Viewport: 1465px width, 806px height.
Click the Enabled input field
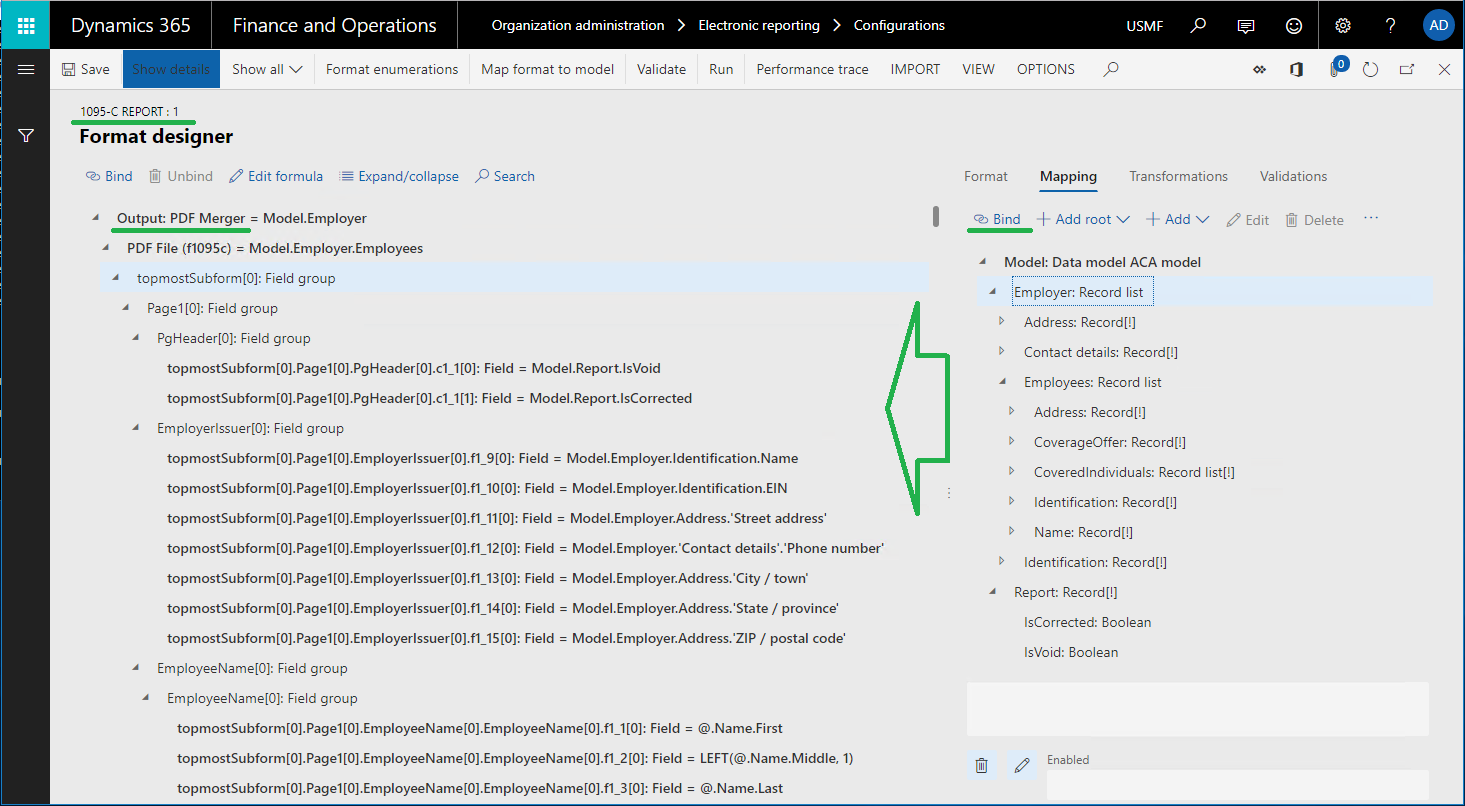point(1236,783)
